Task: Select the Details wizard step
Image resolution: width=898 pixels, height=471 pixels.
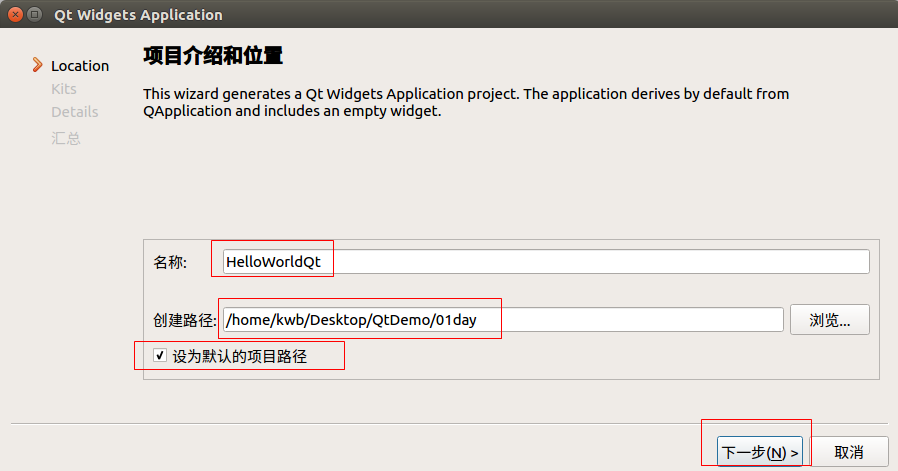Action: (x=74, y=112)
